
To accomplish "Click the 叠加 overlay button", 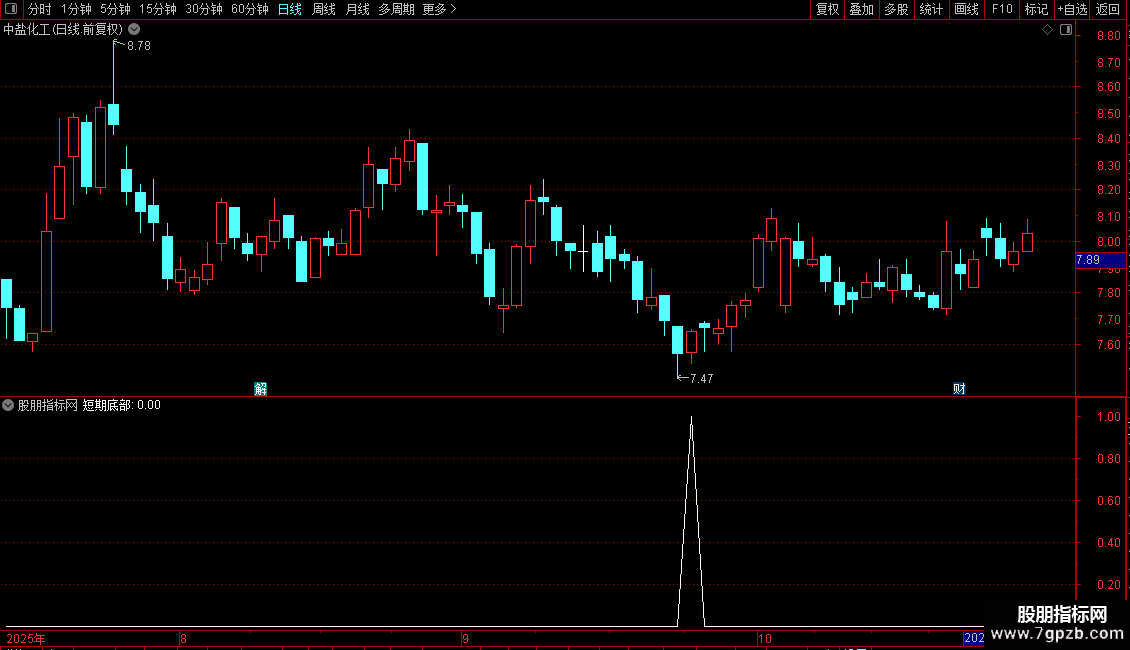I will tap(861, 9).
